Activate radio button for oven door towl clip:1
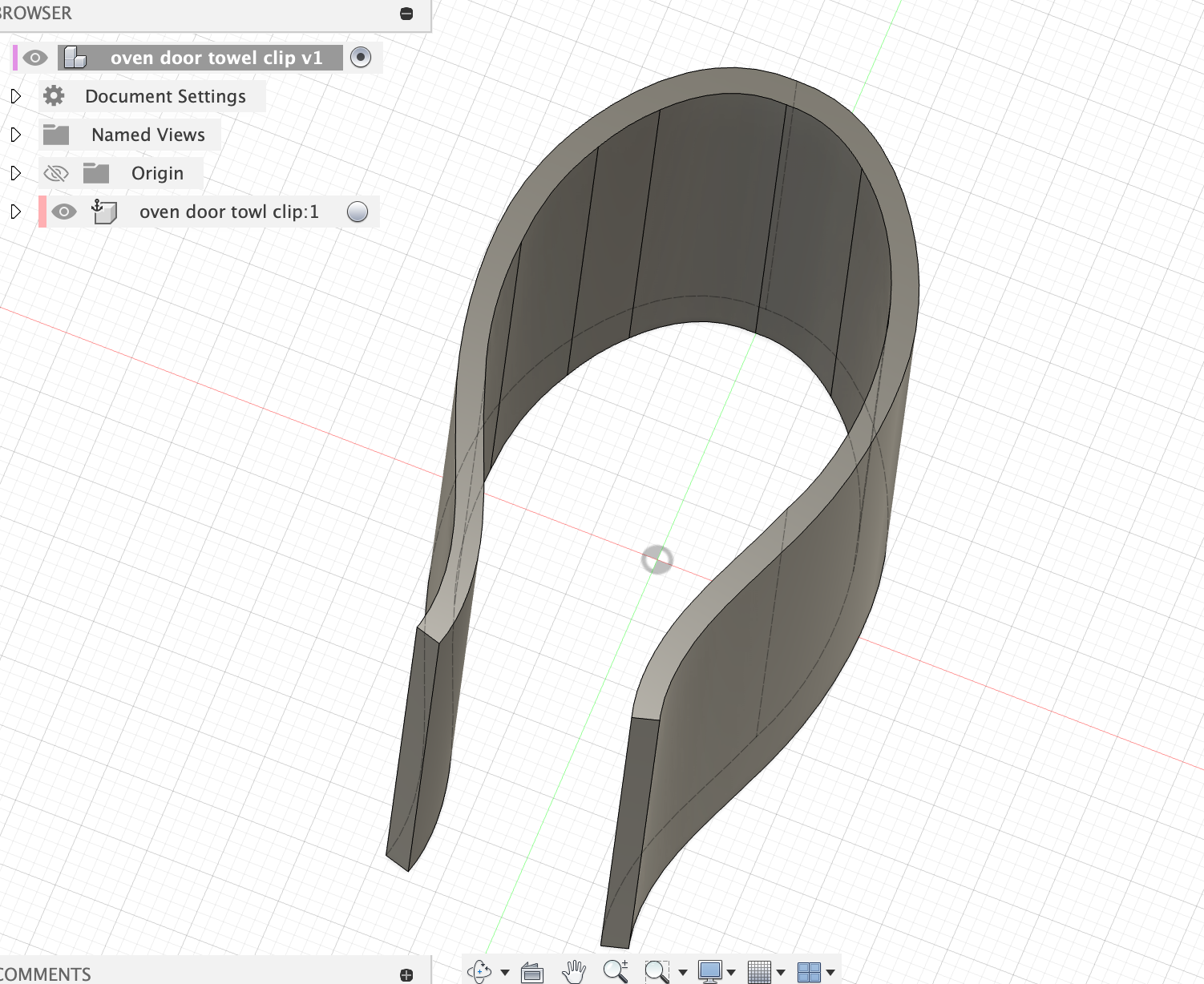 (x=358, y=212)
